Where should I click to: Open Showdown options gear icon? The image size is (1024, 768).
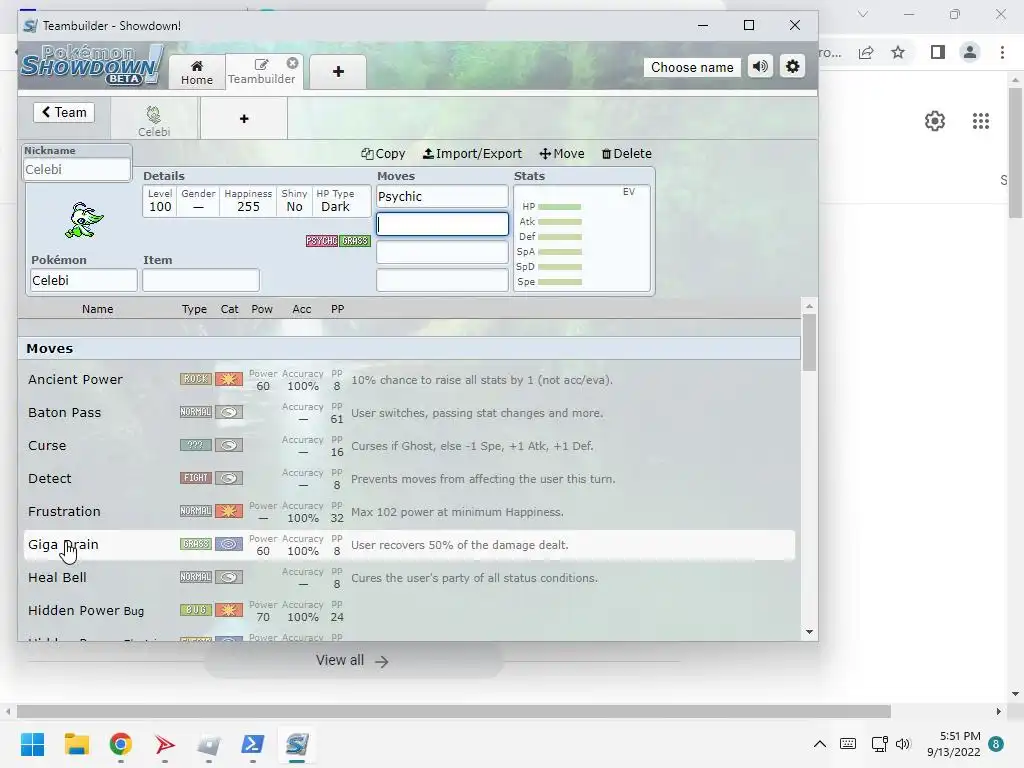click(x=792, y=67)
